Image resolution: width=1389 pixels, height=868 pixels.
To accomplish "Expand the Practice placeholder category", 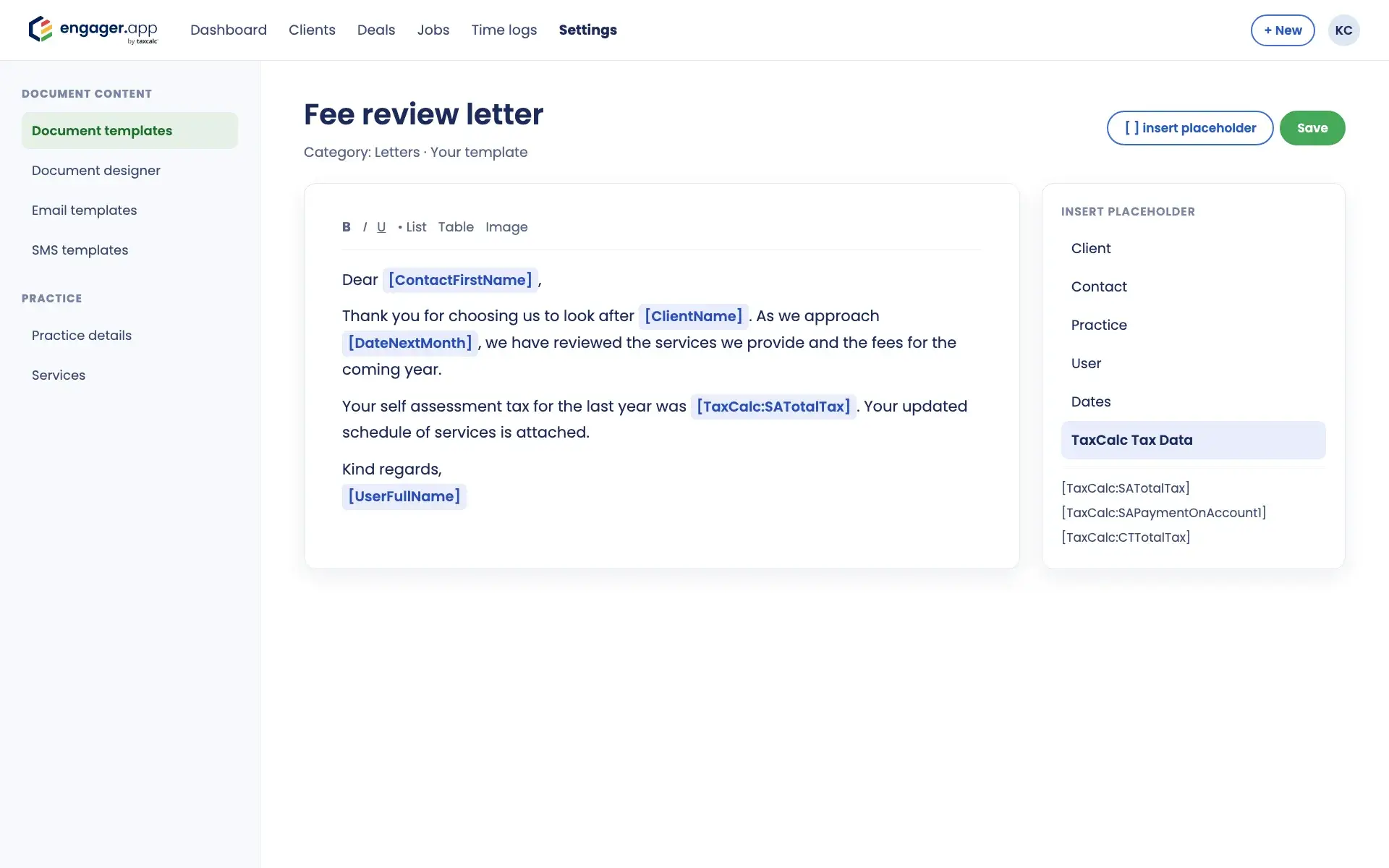I will pyautogui.click(x=1193, y=325).
